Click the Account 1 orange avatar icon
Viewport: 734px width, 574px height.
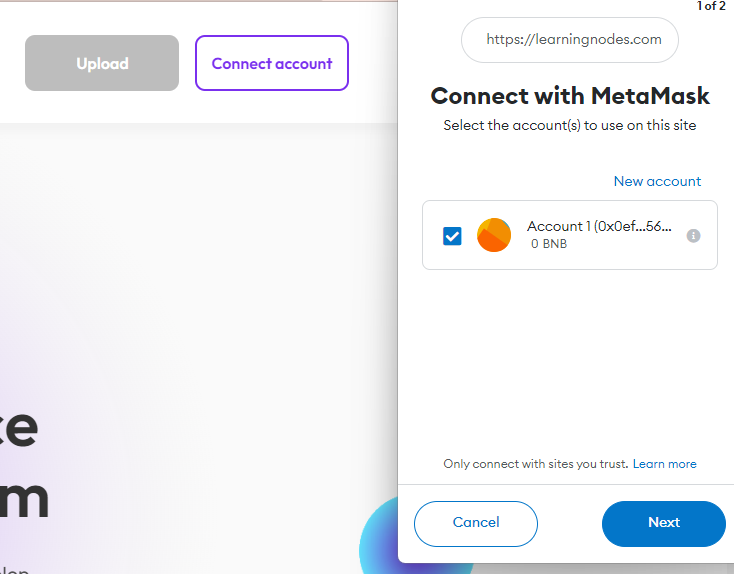(x=494, y=235)
